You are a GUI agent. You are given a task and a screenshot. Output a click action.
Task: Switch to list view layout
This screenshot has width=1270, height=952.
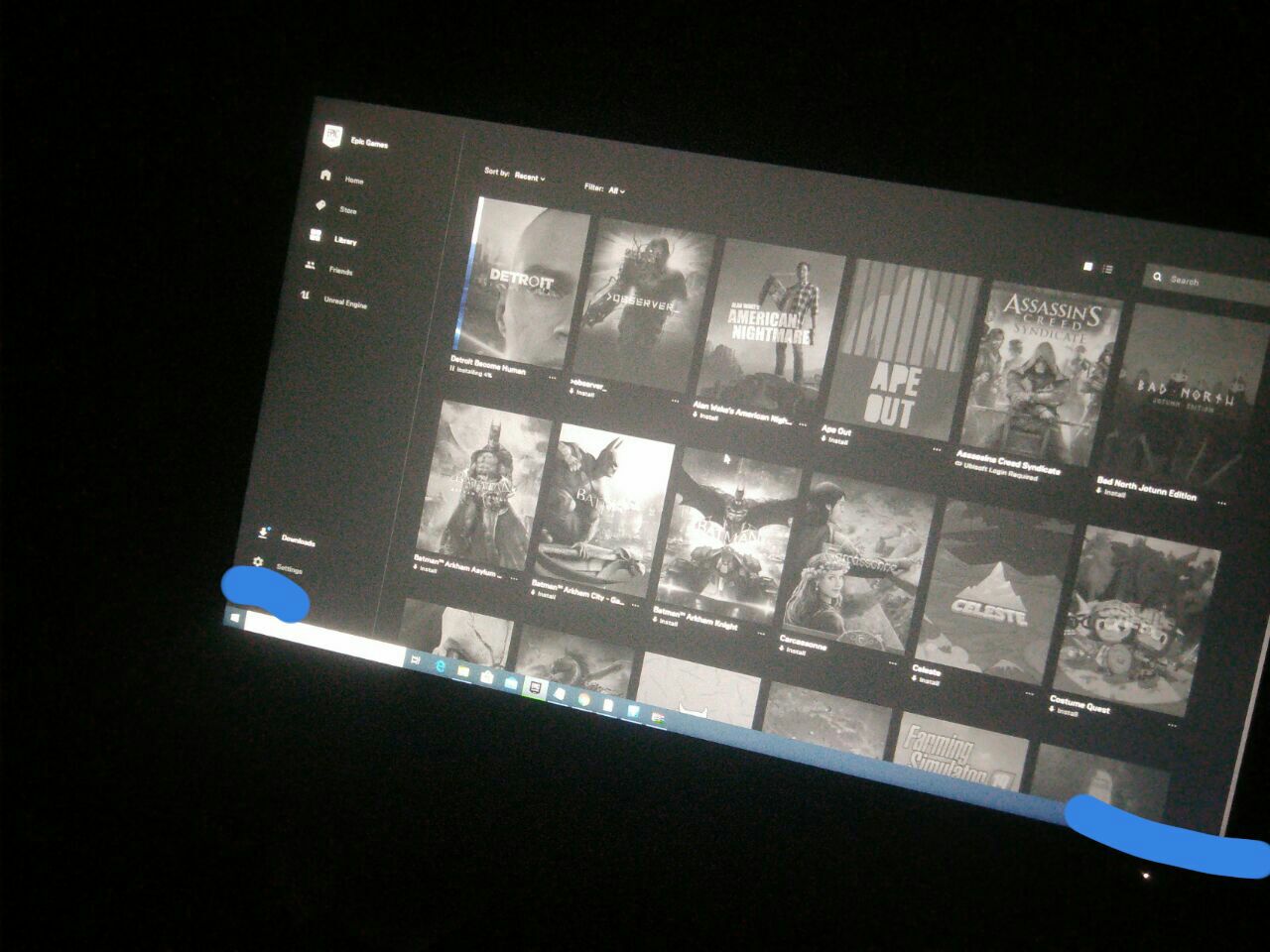[1106, 269]
